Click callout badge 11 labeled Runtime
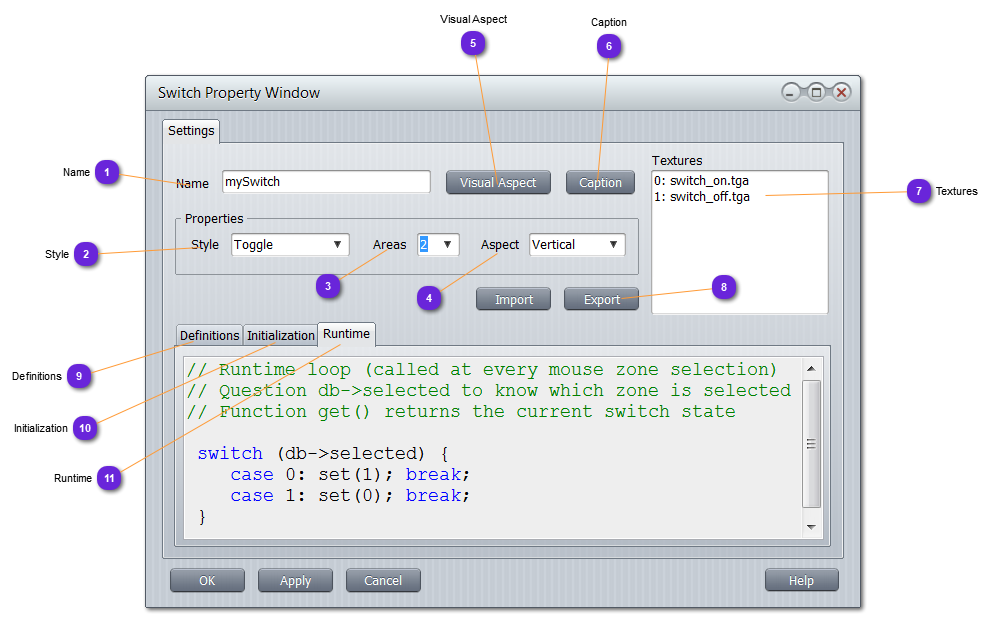The width and height of the screenshot is (994, 617). (109, 478)
